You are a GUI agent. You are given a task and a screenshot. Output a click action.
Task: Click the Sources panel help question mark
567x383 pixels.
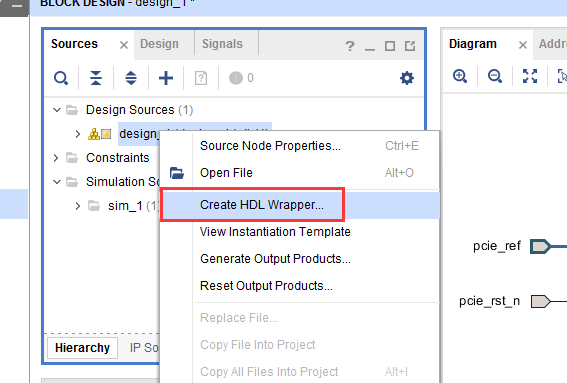[x=350, y=46]
